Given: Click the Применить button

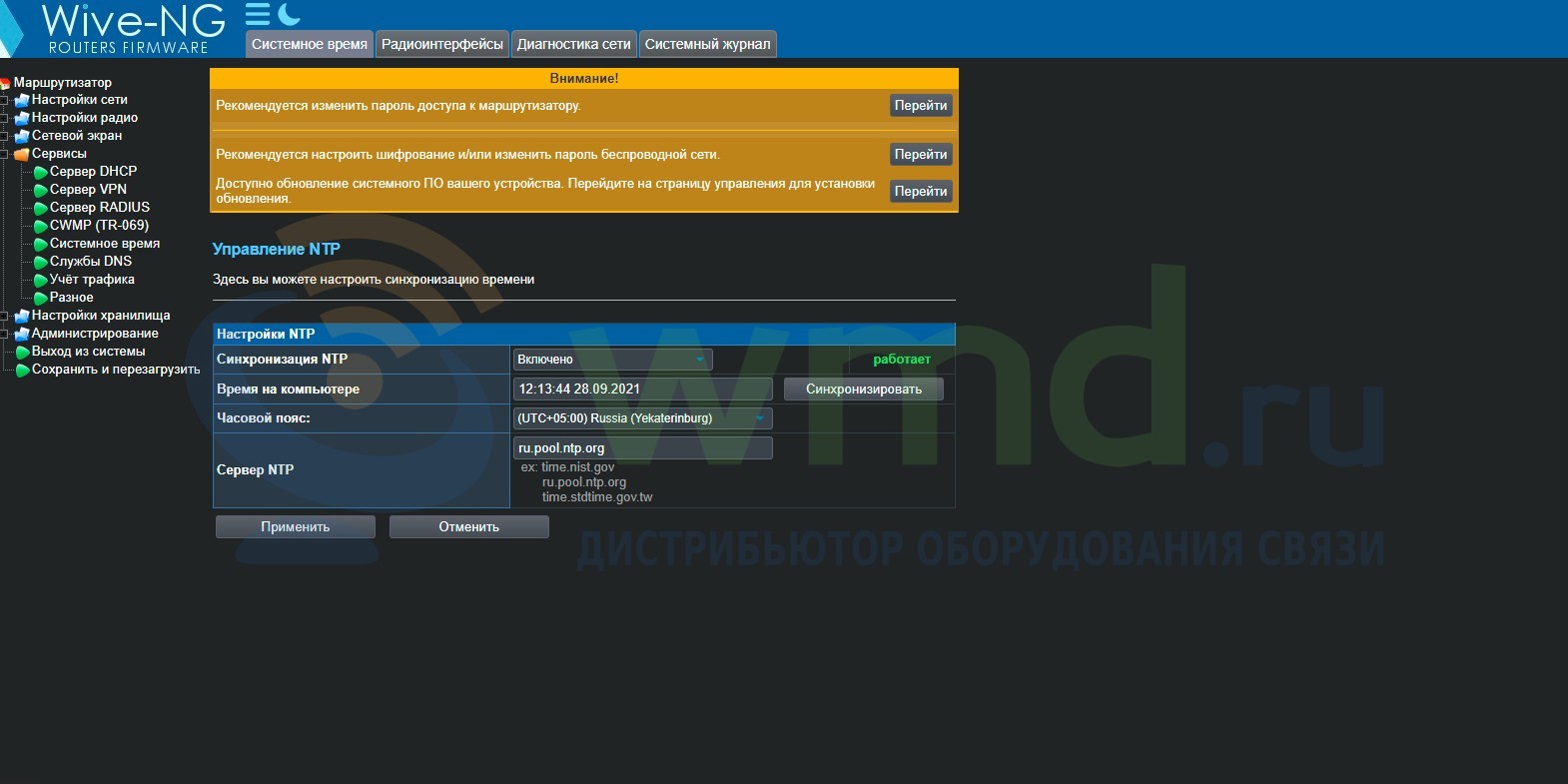Looking at the screenshot, I should (296, 527).
